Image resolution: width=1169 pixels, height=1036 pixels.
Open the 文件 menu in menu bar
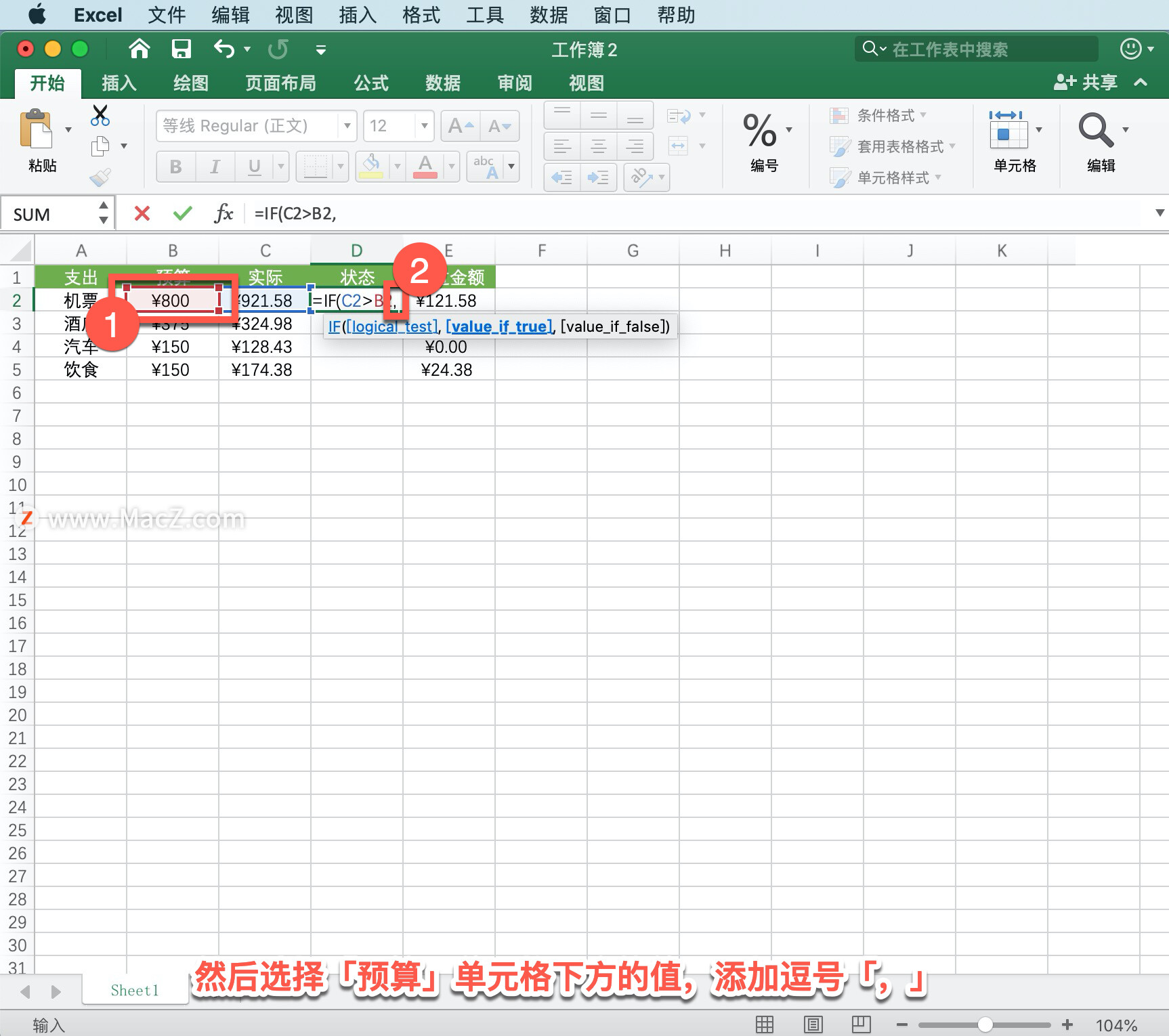point(167,15)
